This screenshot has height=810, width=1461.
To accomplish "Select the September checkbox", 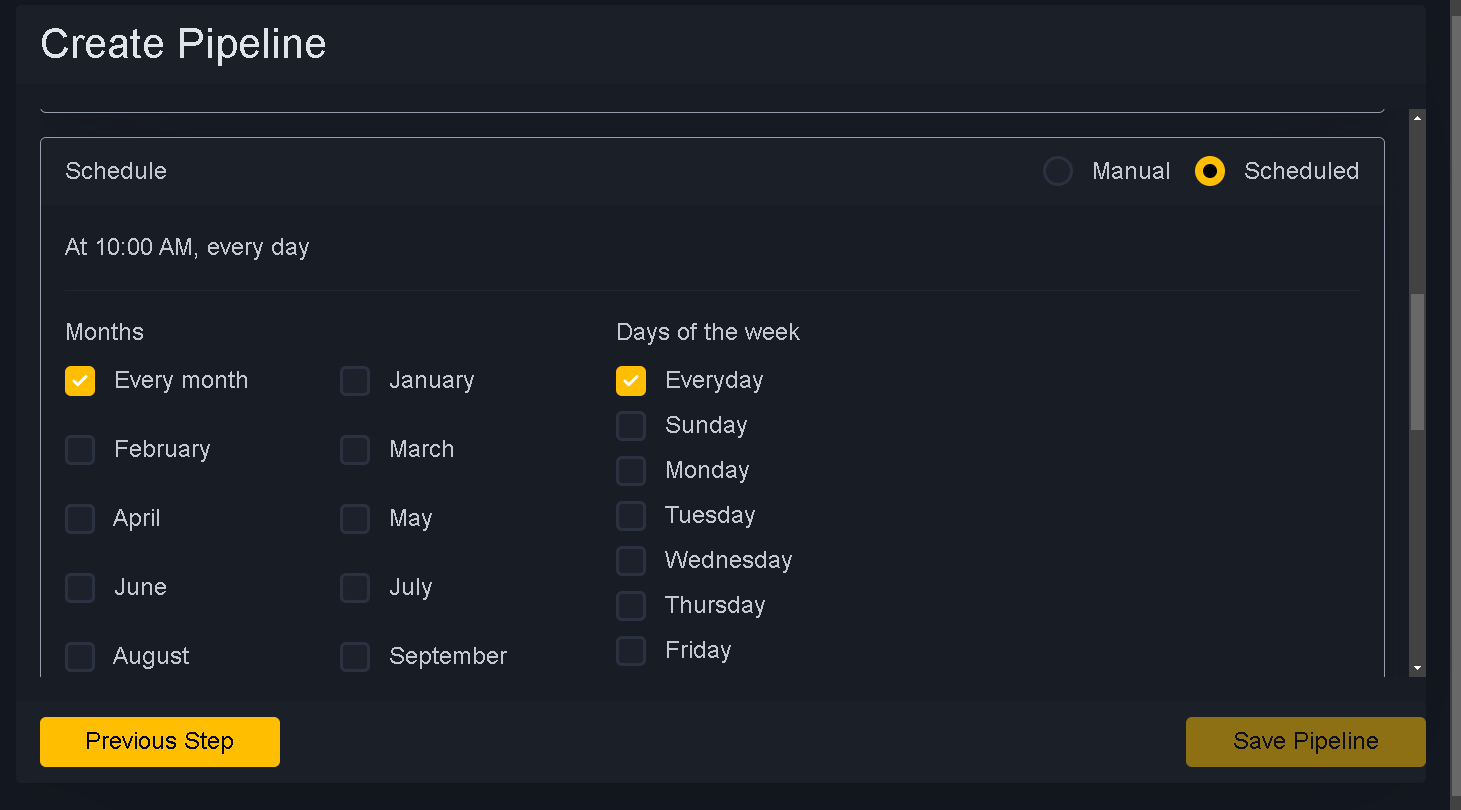I will pos(355,657).
